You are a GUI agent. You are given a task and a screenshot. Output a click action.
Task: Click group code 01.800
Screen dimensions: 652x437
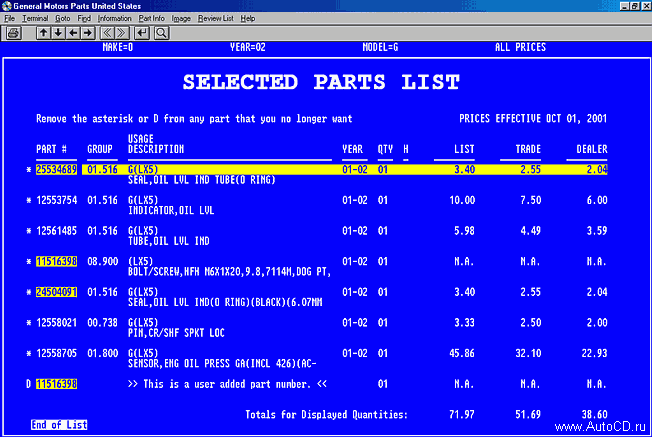click(x=102, y=353)
